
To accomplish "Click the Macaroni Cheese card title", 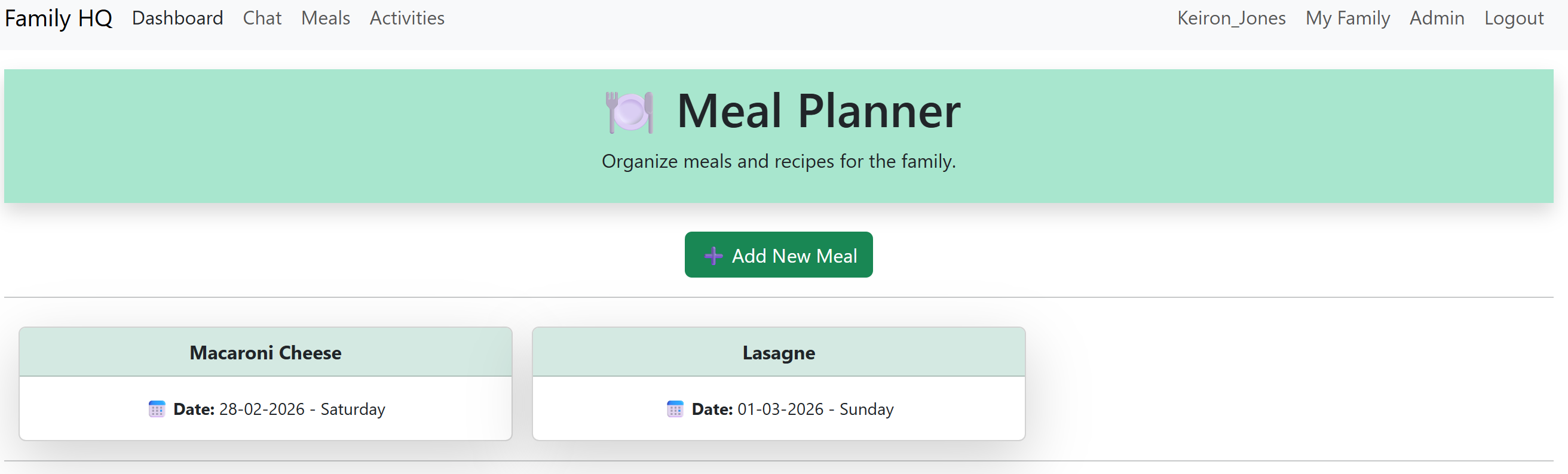I will (x=265, y=352).
